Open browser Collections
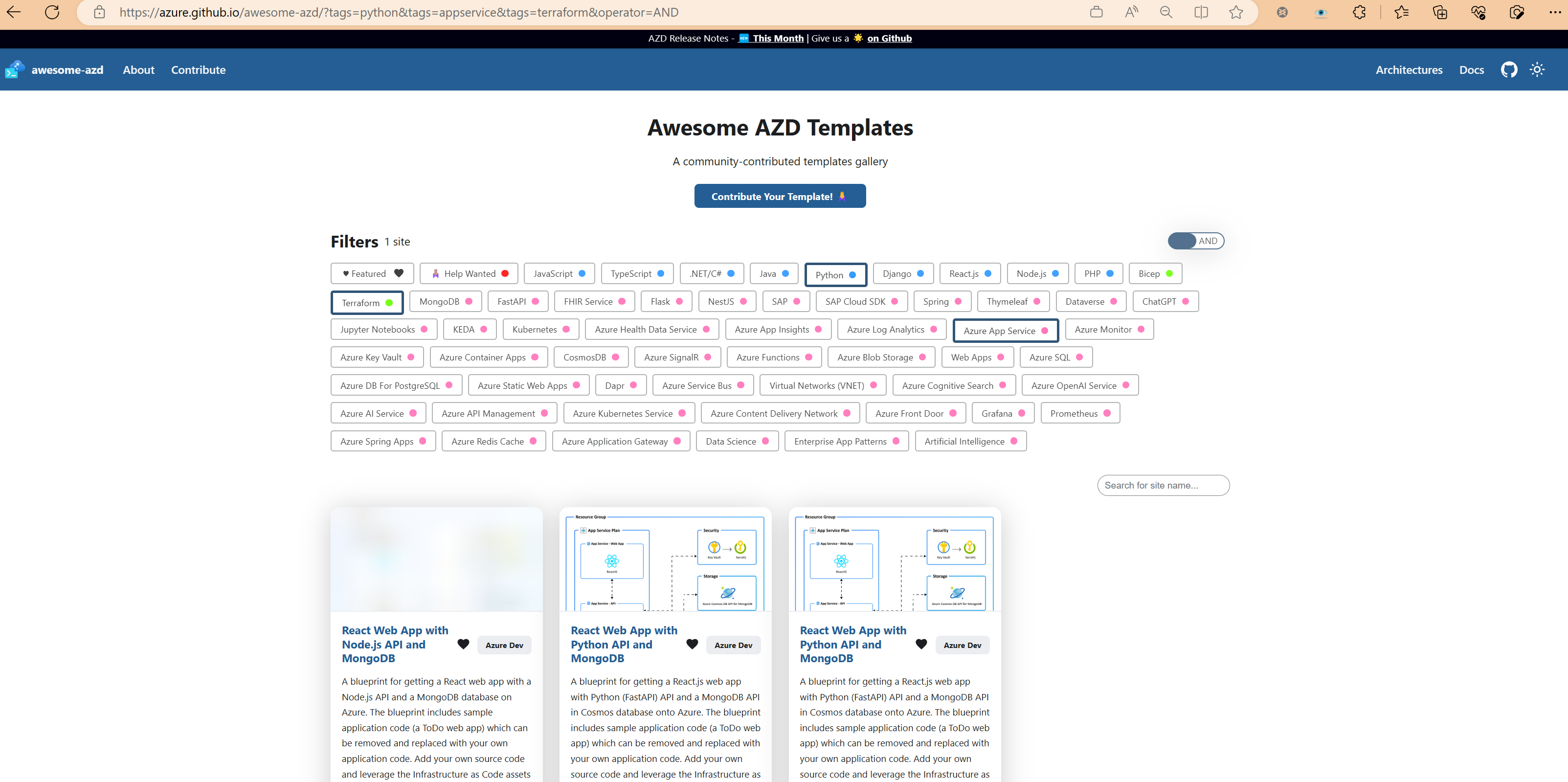The width and height of the screenshot is (1568, 782). click(1440, 12)
